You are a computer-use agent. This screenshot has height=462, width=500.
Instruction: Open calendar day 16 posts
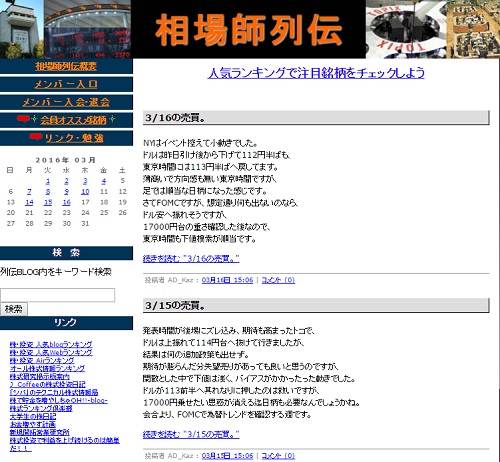[x=67, y=202]
